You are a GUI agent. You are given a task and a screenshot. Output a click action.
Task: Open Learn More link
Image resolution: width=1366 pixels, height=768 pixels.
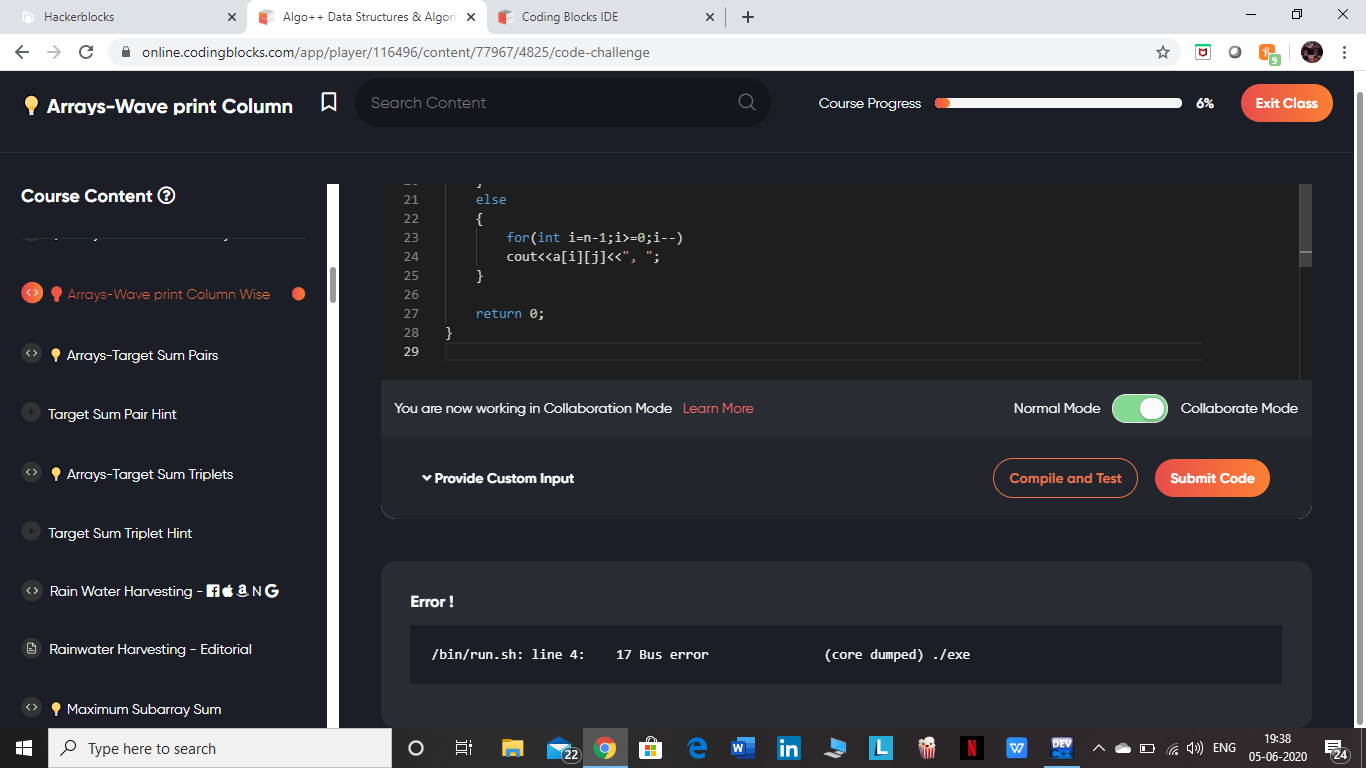coord(718,408)
